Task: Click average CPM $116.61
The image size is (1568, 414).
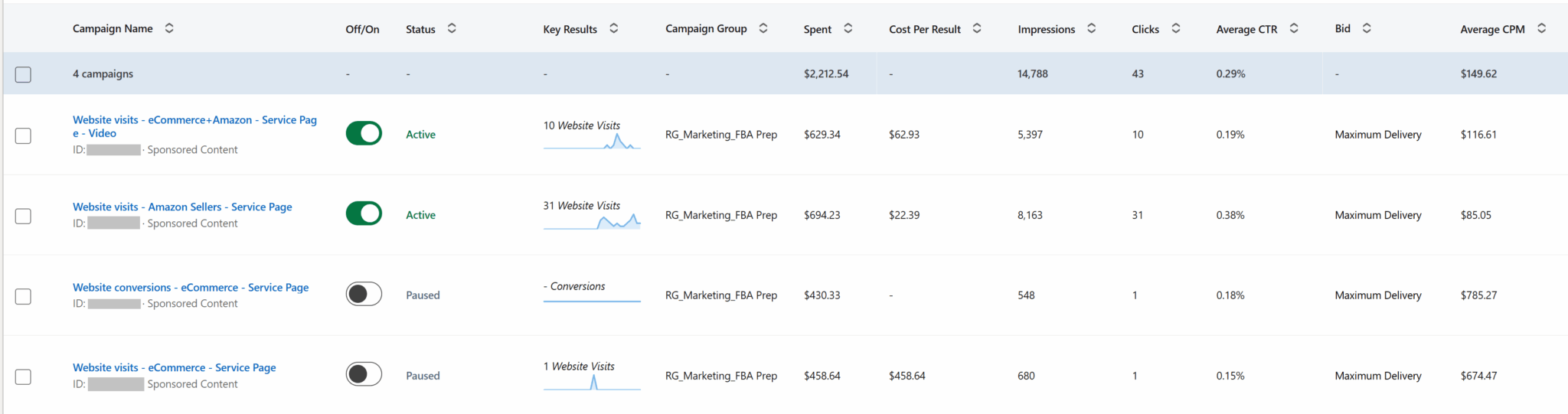Action: coord(1478,134)
